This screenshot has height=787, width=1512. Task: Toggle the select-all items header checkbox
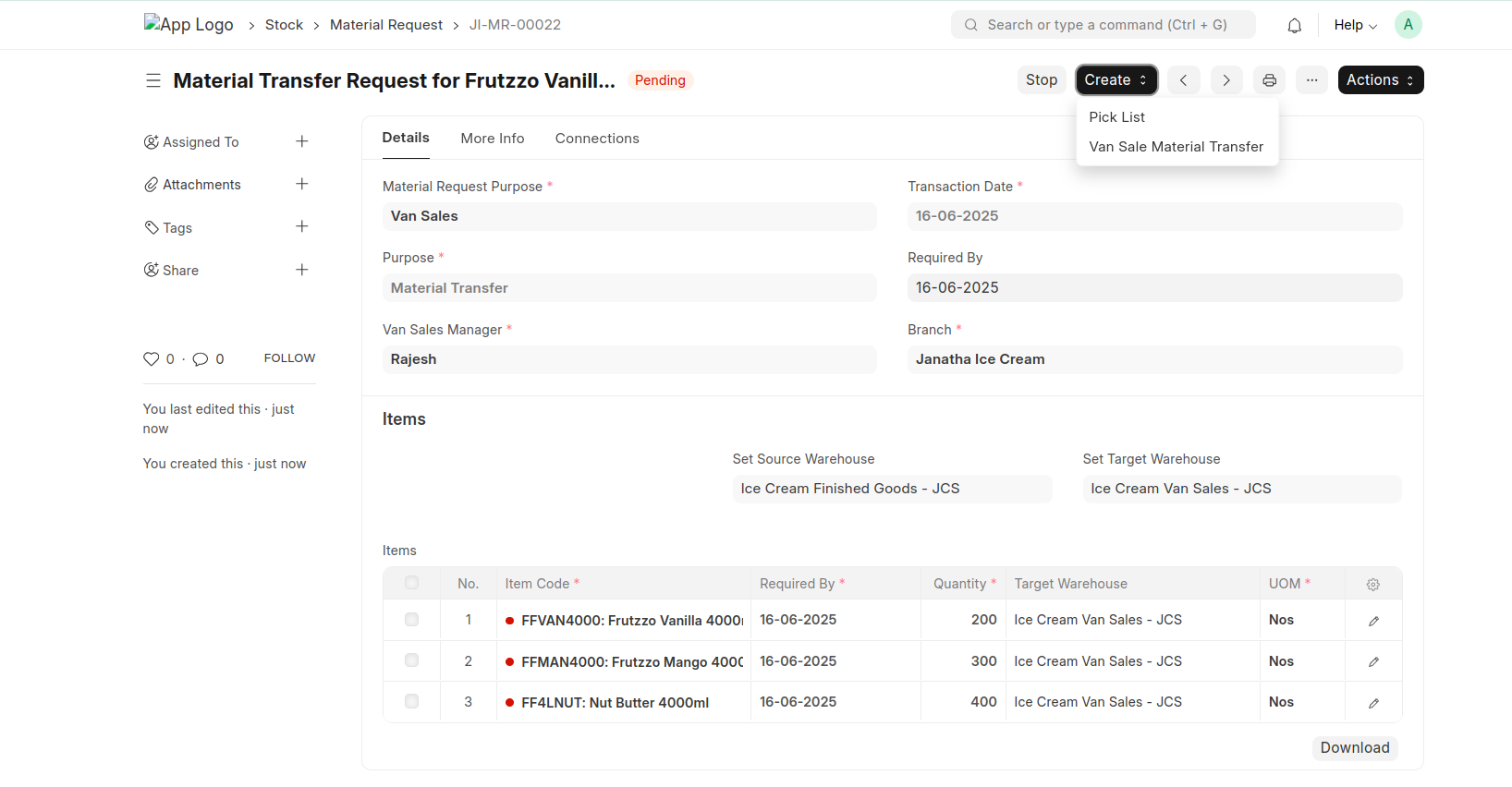[411, 583]
